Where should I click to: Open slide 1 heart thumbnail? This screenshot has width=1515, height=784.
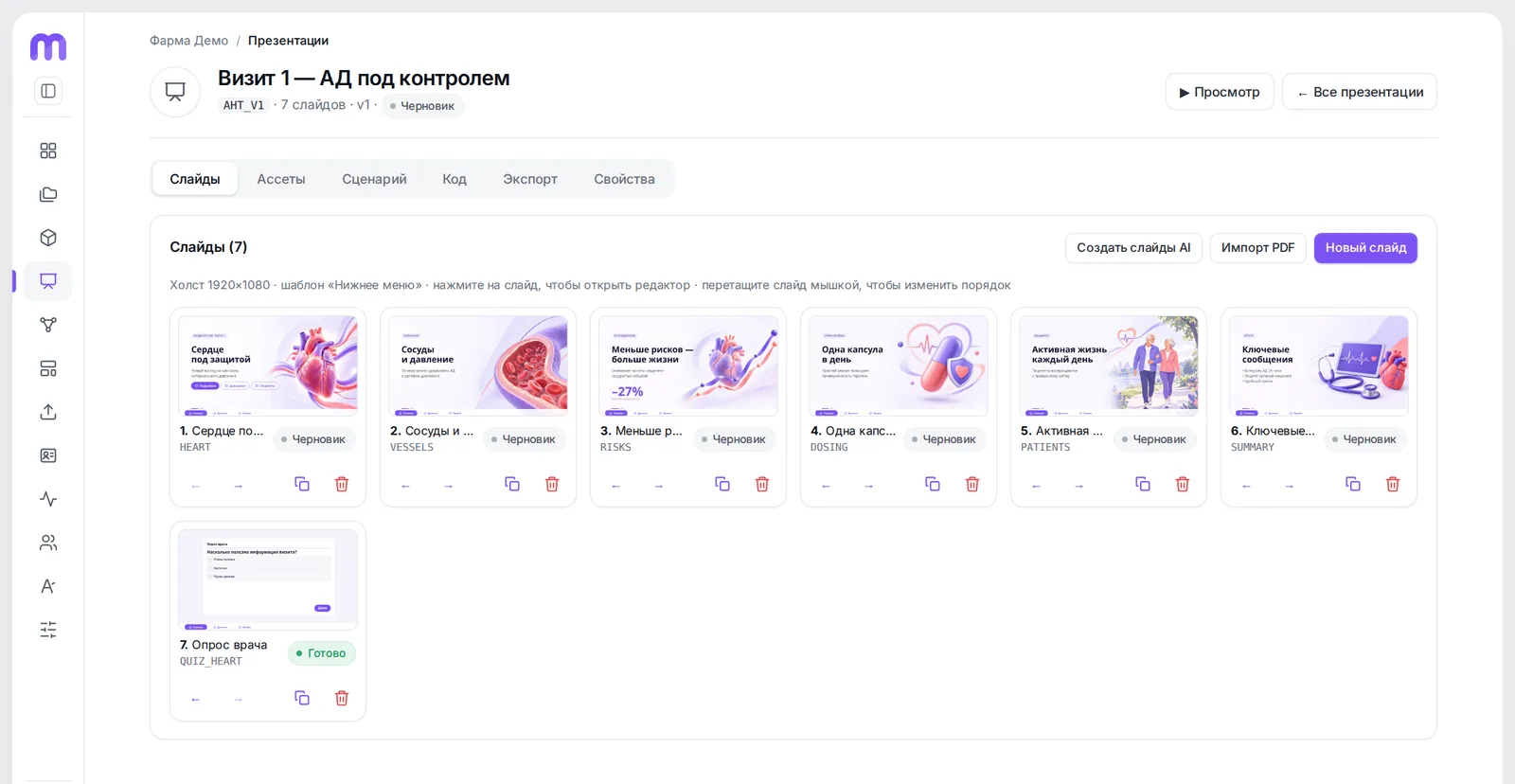268,365
